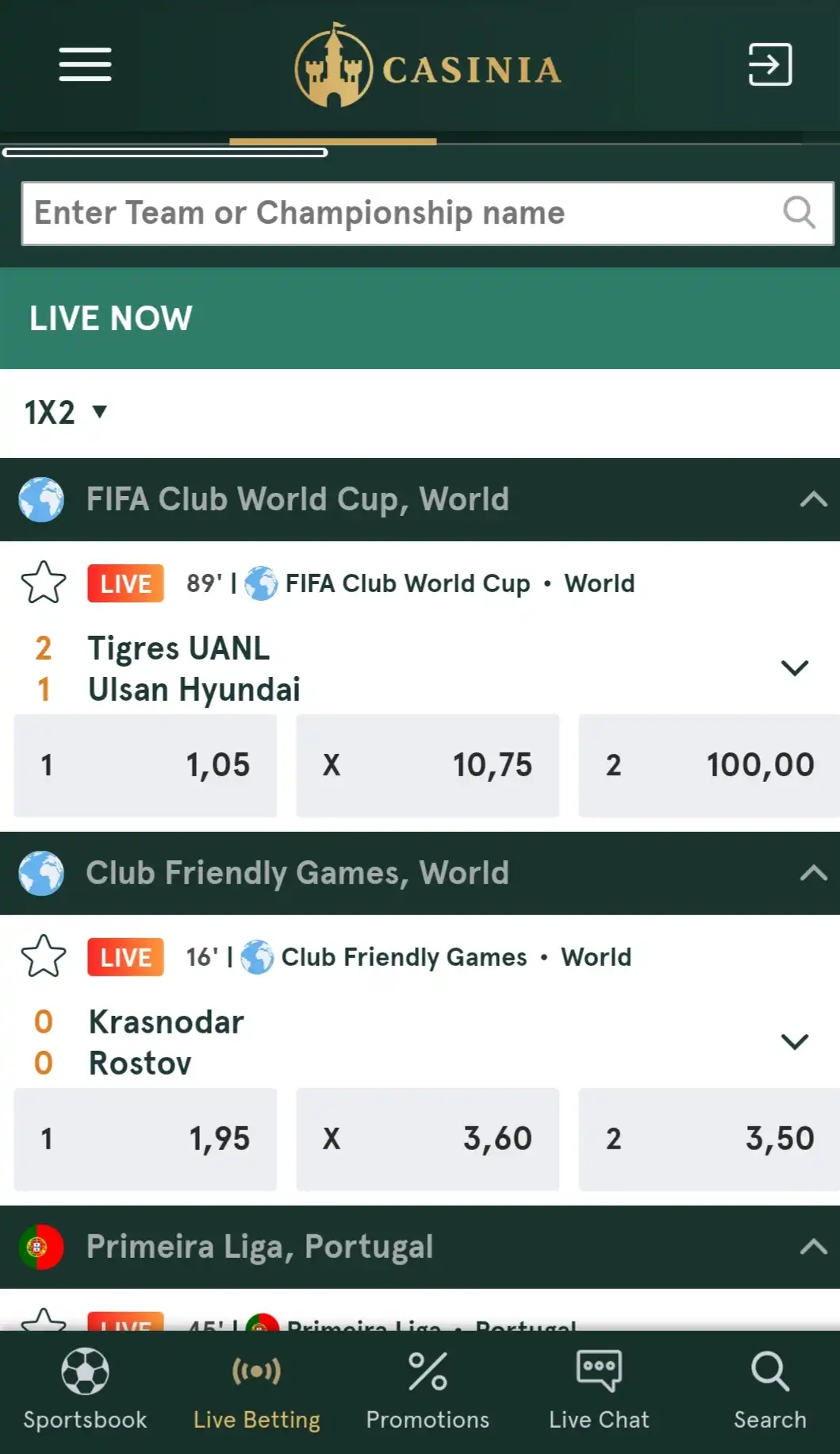Open the hamburger menu
Screen dimensions: 840x1454
(x=85, y=64)
